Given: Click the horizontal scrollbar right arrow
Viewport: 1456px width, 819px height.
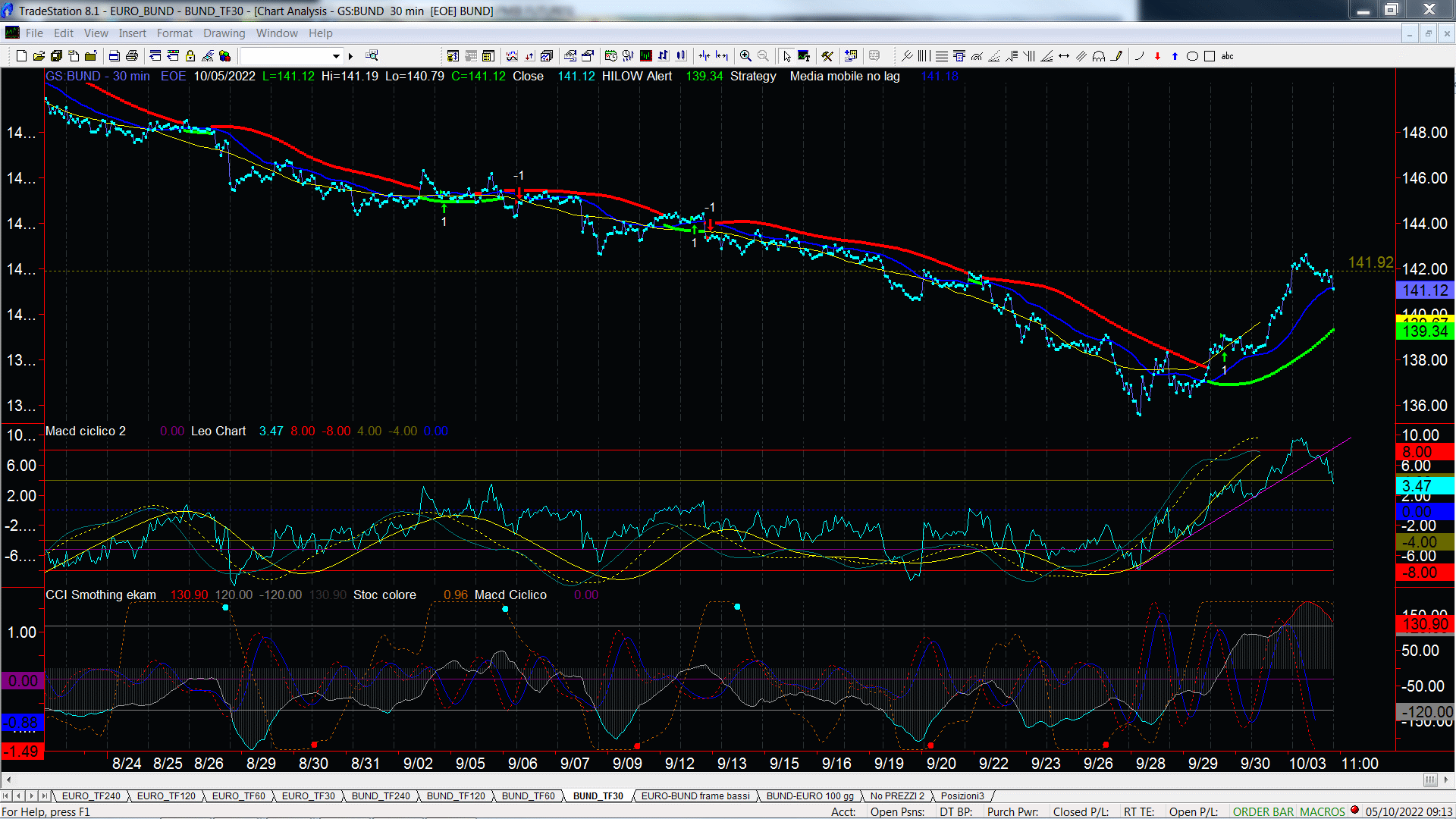Looking at the screenshot, I should 1447,780.
